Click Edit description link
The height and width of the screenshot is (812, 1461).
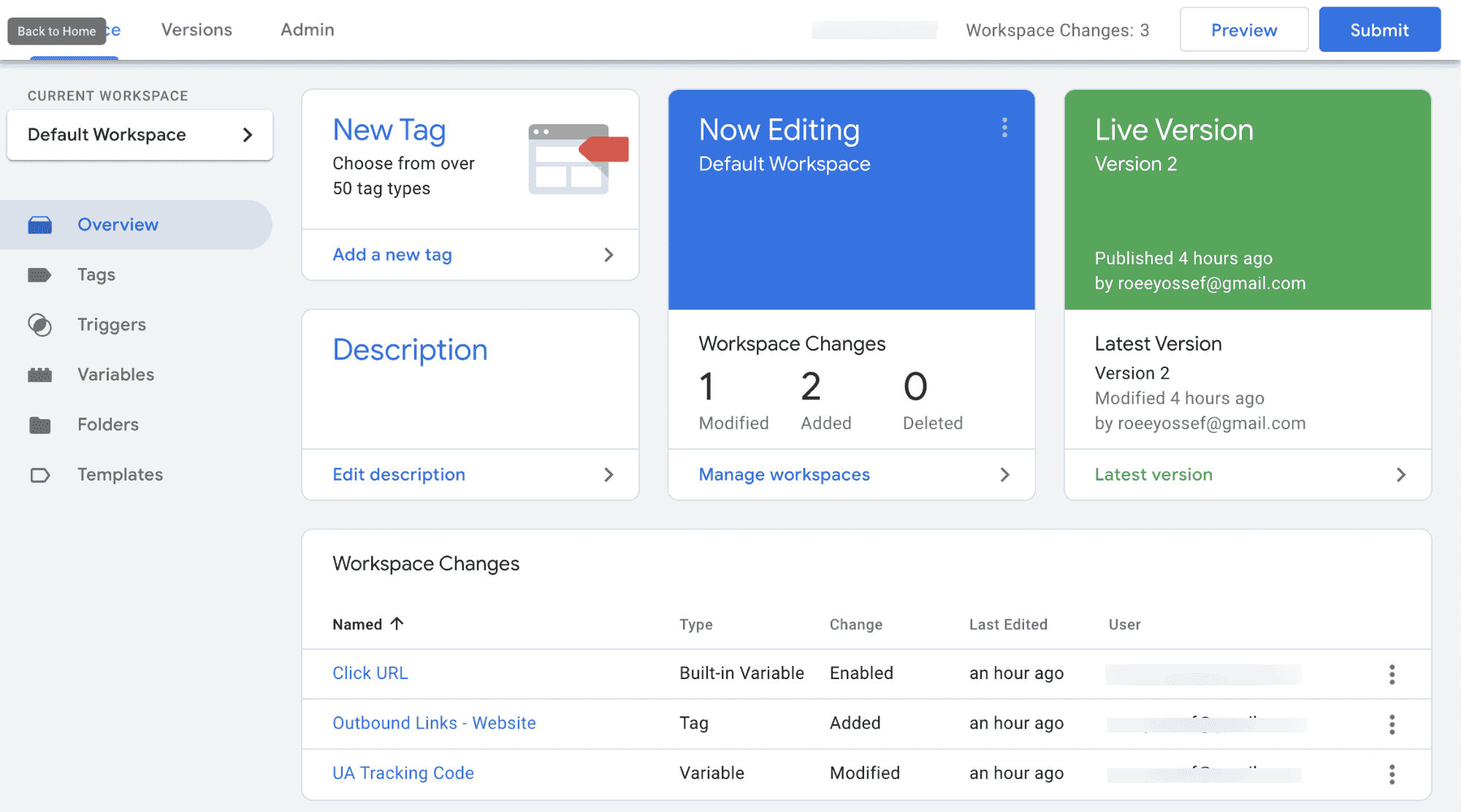coord(399,475)
